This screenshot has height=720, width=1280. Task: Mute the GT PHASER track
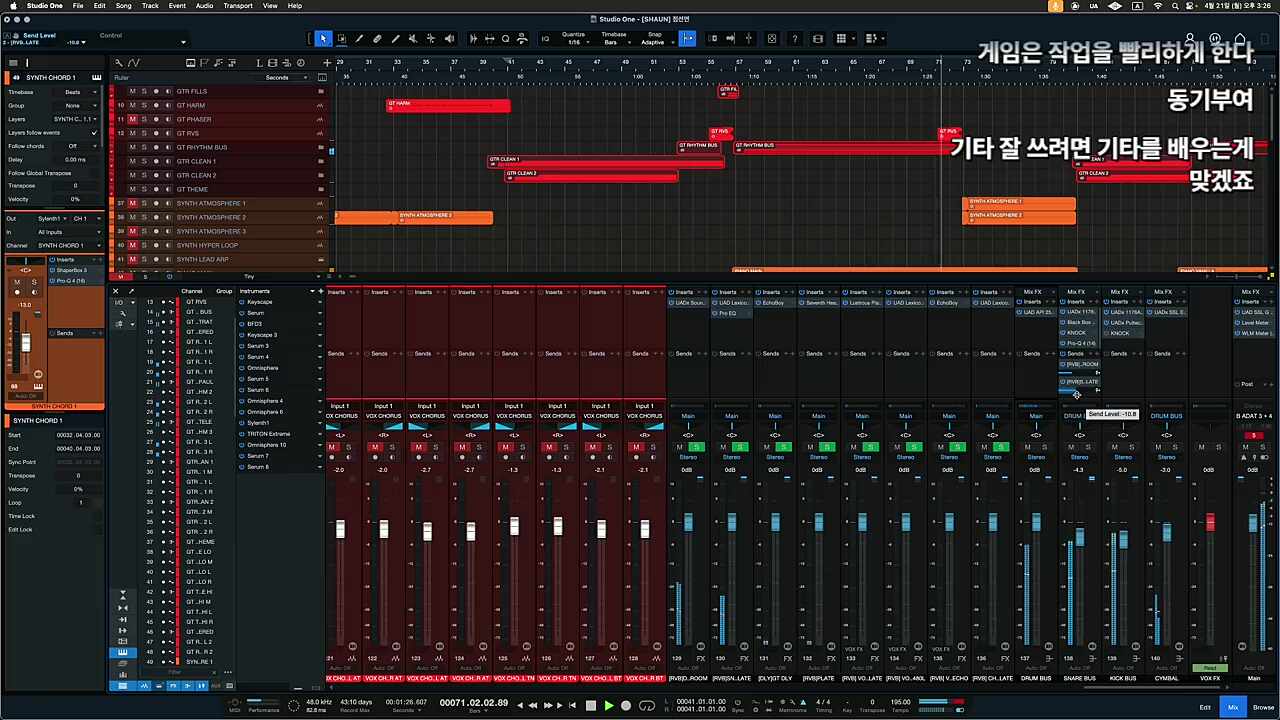[132, 119]
